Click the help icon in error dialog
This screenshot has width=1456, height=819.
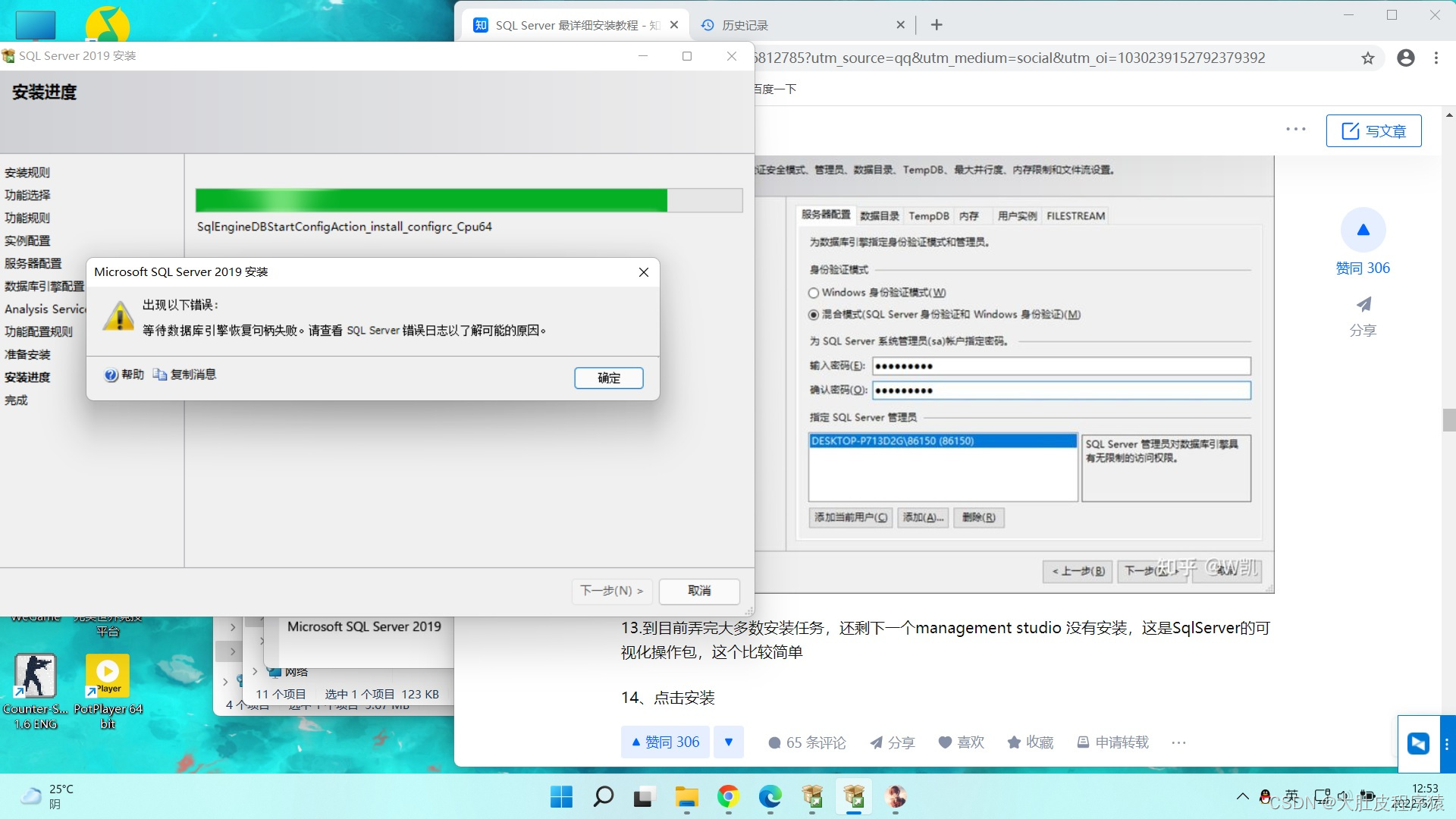[x=111, y=375]
